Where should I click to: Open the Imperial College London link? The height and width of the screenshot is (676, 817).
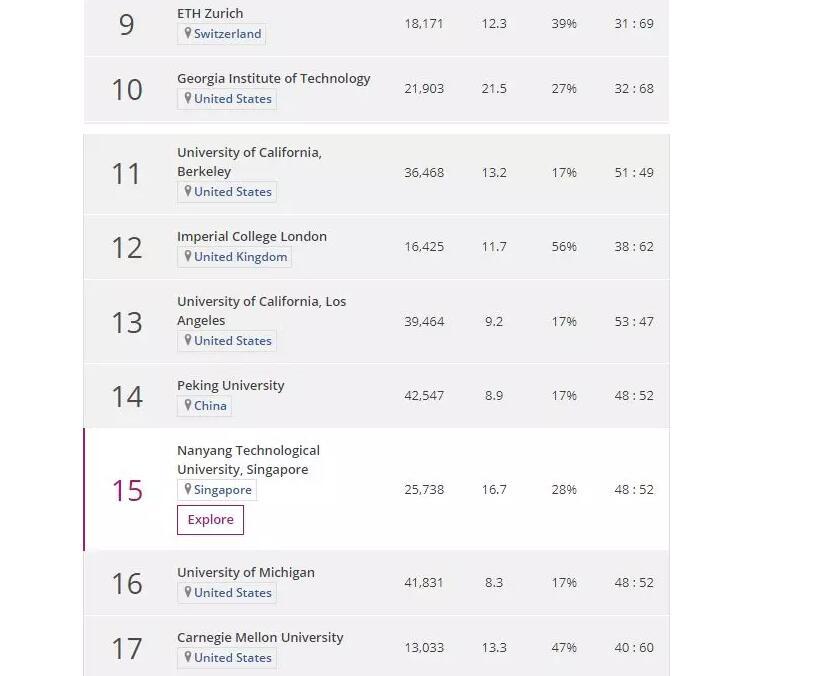click(252, 236)
